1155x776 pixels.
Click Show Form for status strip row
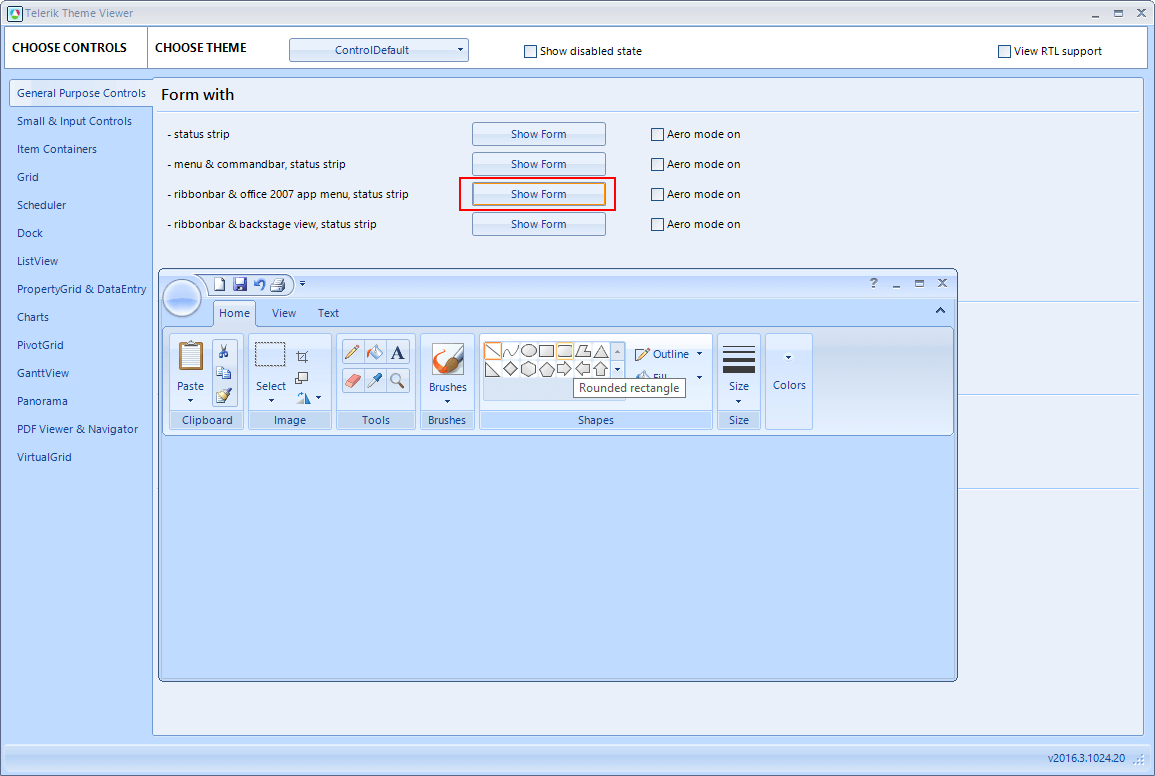click(538, 134)
